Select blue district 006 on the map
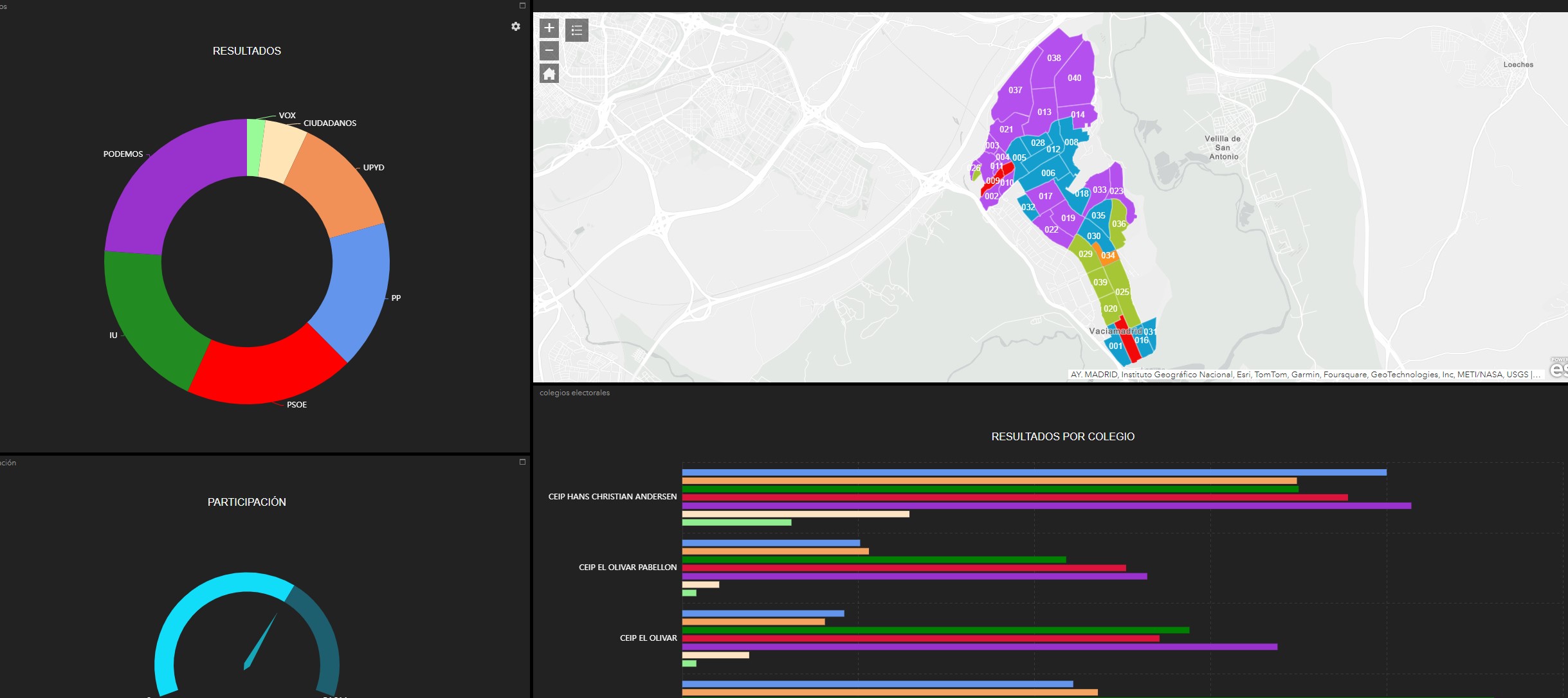The width and height of the screenshot is (1568, 698). [1048, 173]
